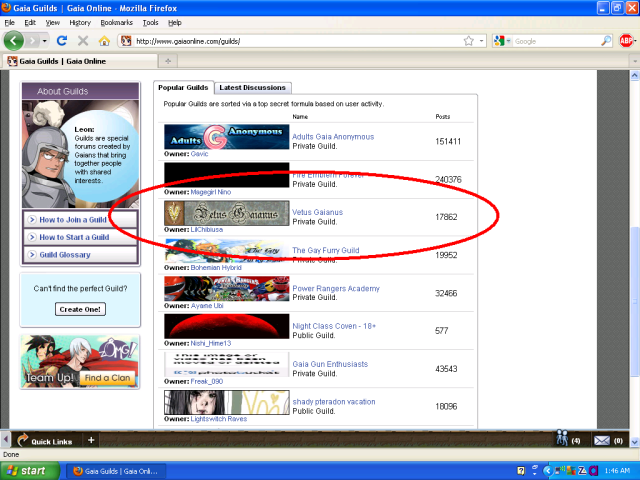Open owner LilChibiusa's profile link

[x=207, y=229]
